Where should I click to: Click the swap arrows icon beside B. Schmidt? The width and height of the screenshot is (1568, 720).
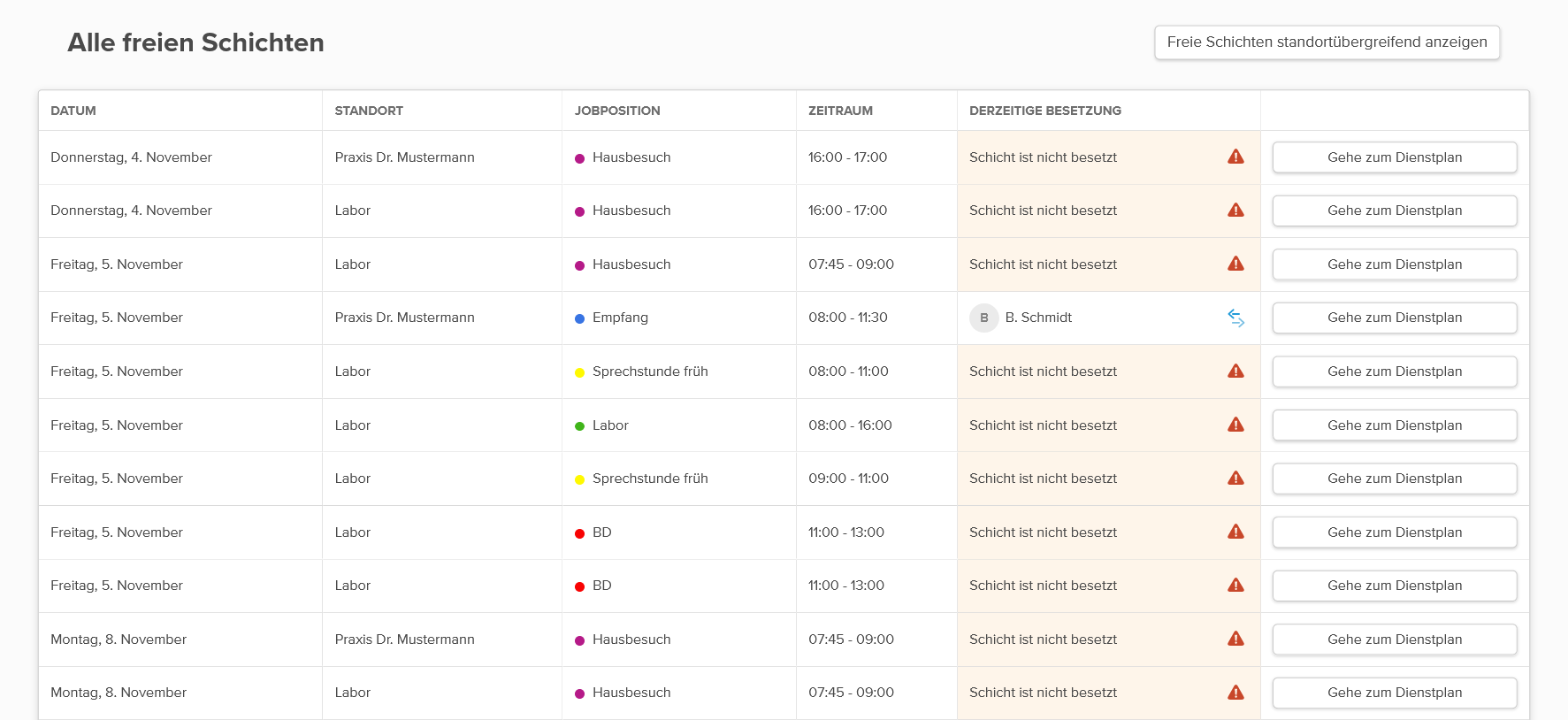pyautogui.click(x=1235, y=318)
